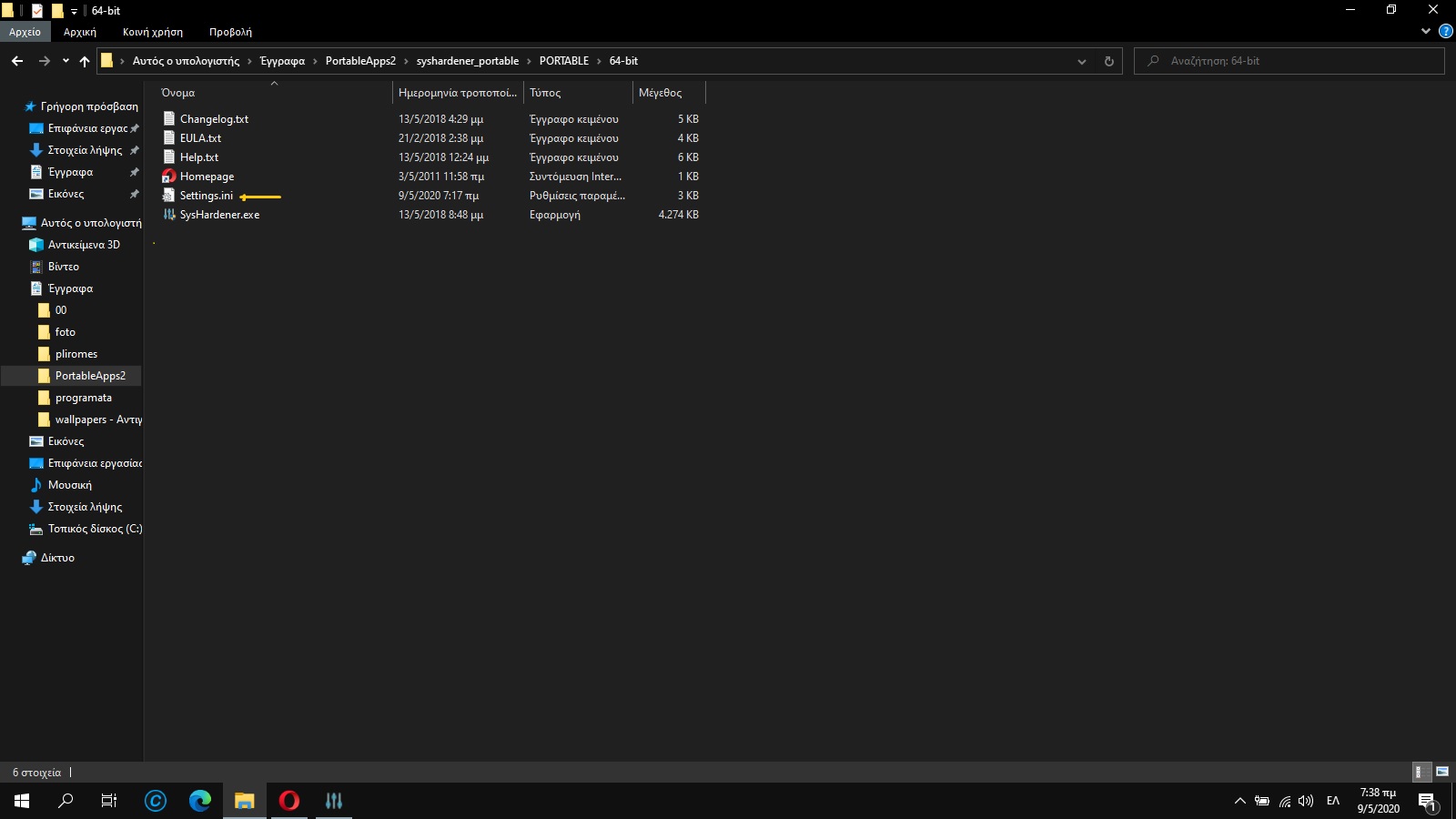1456x819 pixels.
Task: Select PortableApps2 in the address breadcrumb
Action: [360, 61]
